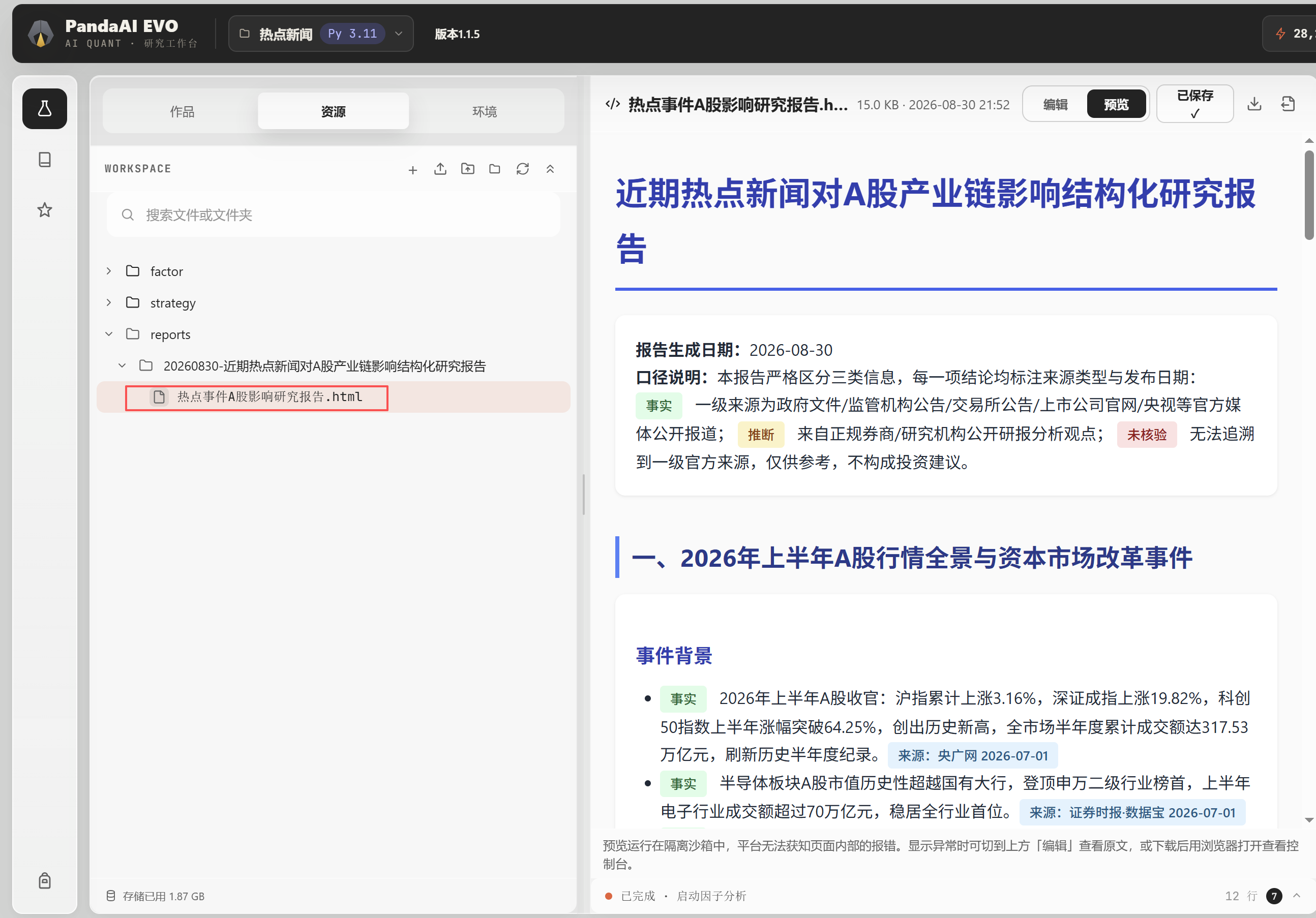Switch to 编辑 edit mode

click(x=1055, y=104)
